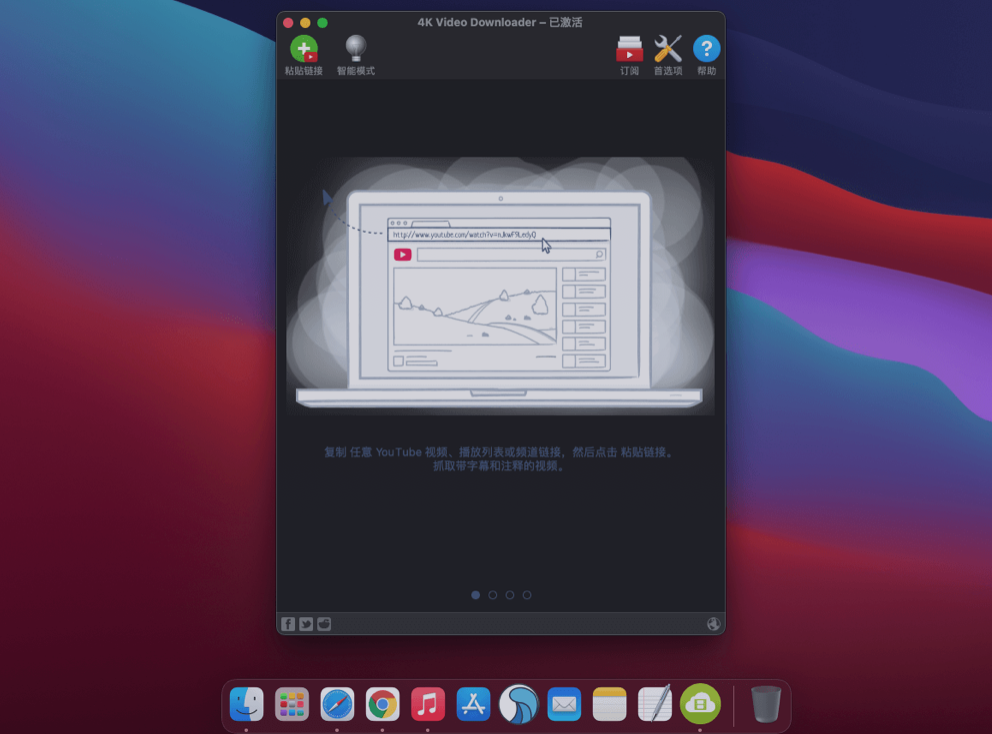Open the Trash in the Dock
992x734 pixels.
765,704
